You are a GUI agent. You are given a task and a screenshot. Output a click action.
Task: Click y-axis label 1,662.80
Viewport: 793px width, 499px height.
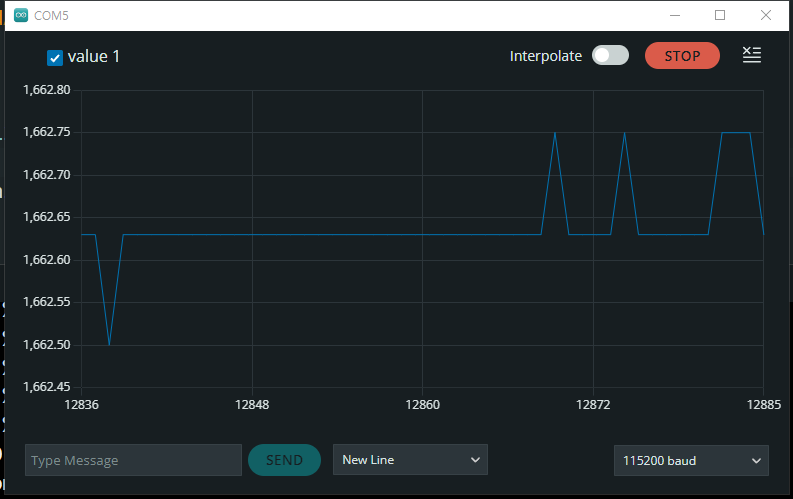click(x=47, y=90)
